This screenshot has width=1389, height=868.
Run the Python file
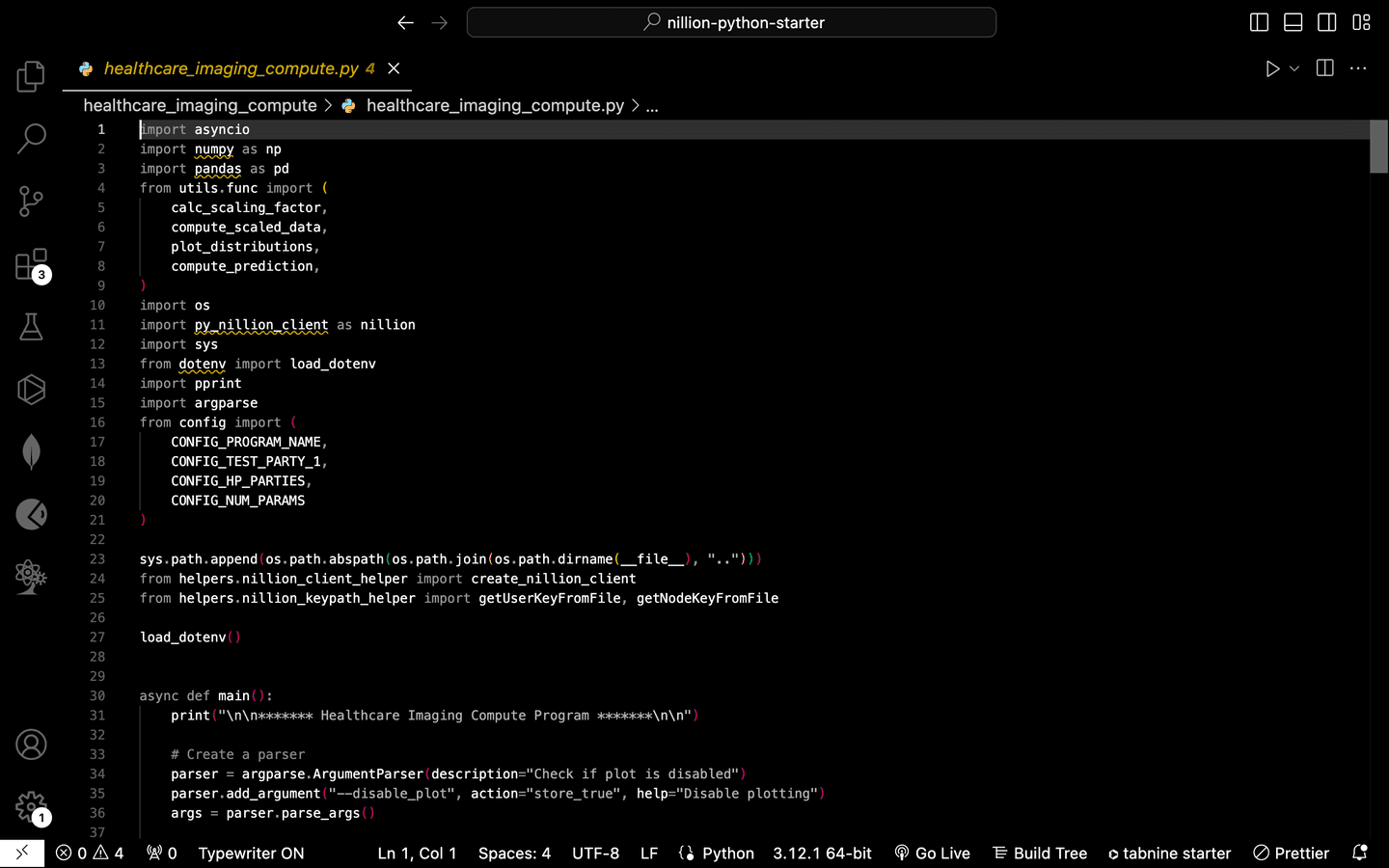coord(1272,68)
